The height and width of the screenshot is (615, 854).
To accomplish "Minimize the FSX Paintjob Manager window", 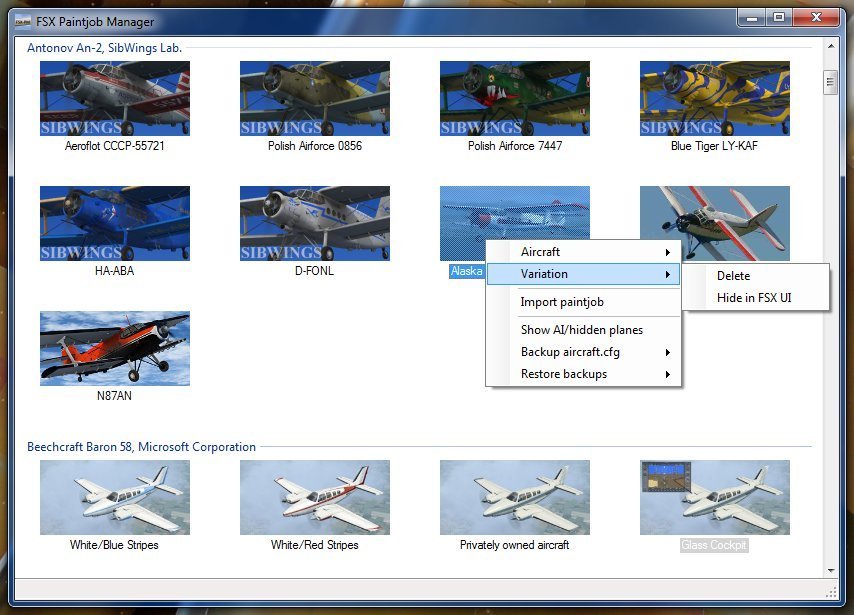I will (x=752, y=18).
